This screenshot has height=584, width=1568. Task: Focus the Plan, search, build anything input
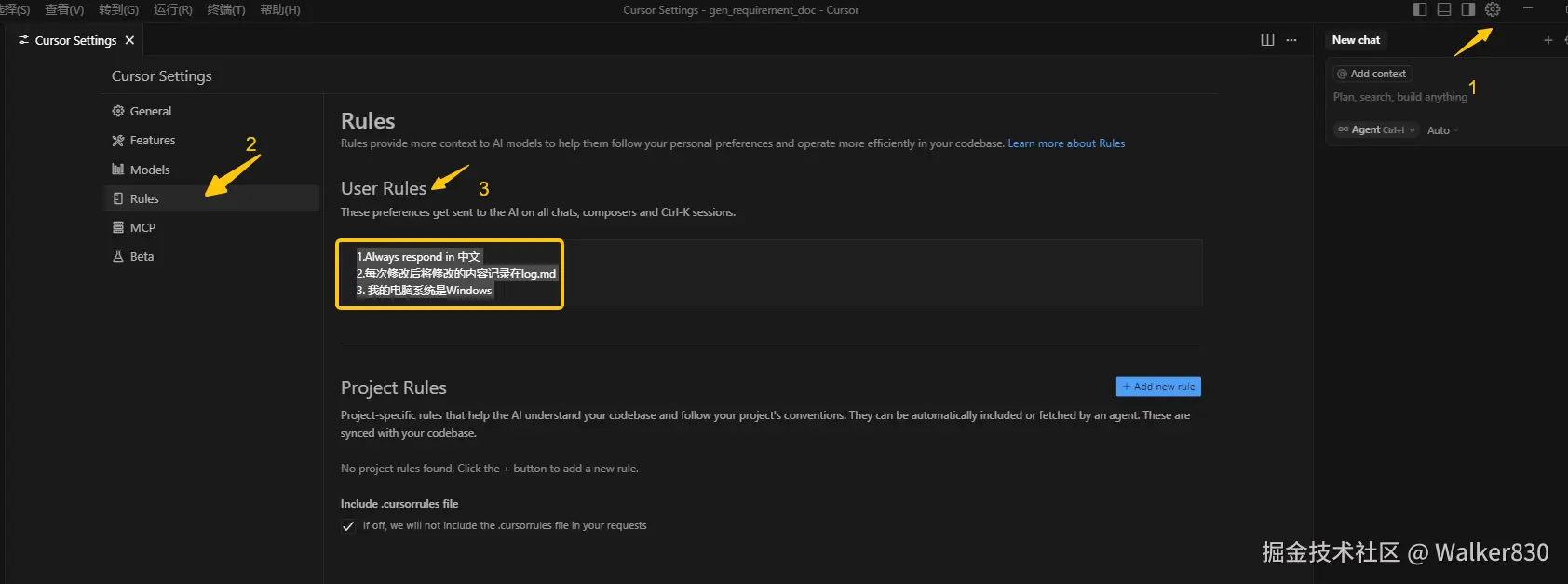click(1399, 97)
